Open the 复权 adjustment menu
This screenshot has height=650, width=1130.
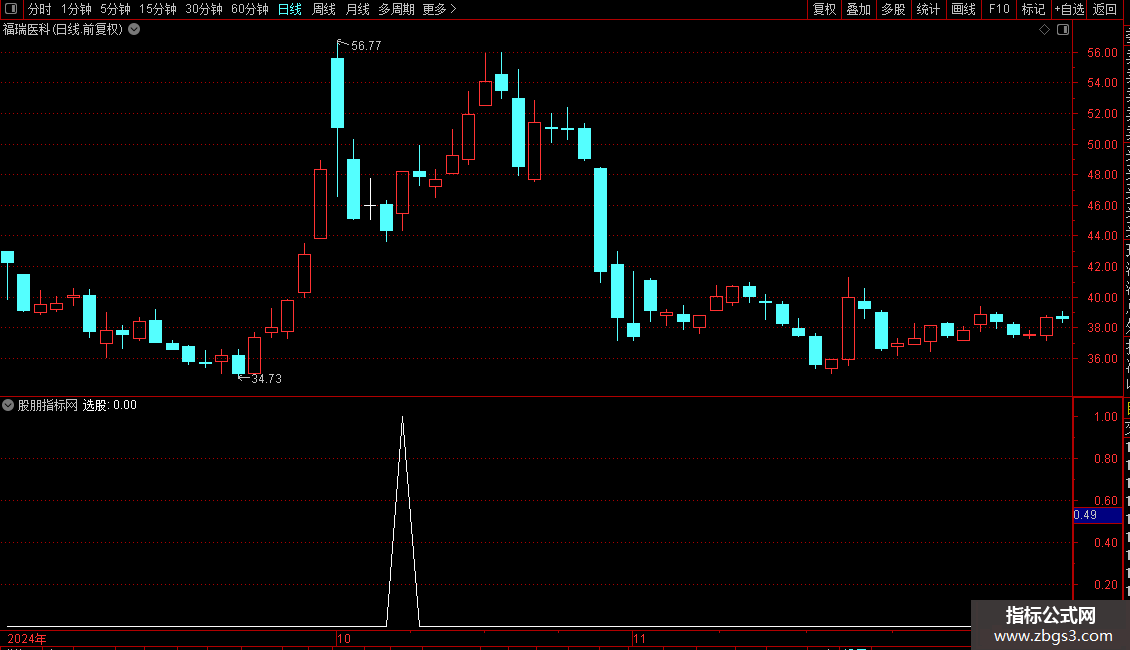[x=824, y=9]
